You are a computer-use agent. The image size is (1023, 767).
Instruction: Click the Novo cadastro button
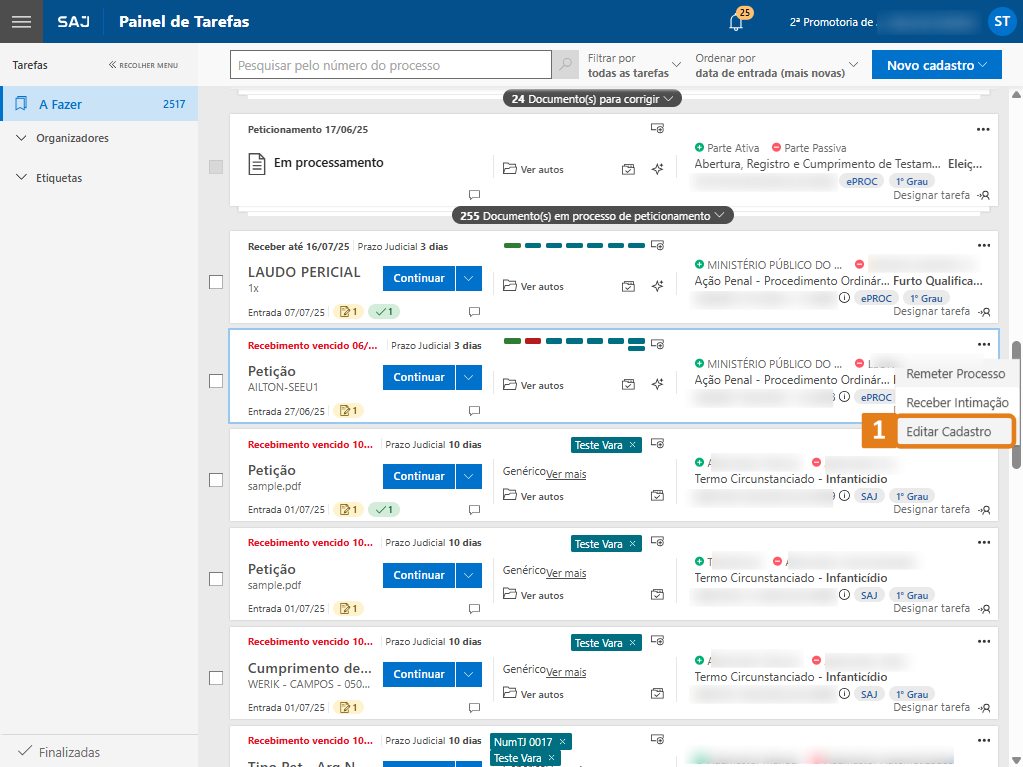(936, 65)
